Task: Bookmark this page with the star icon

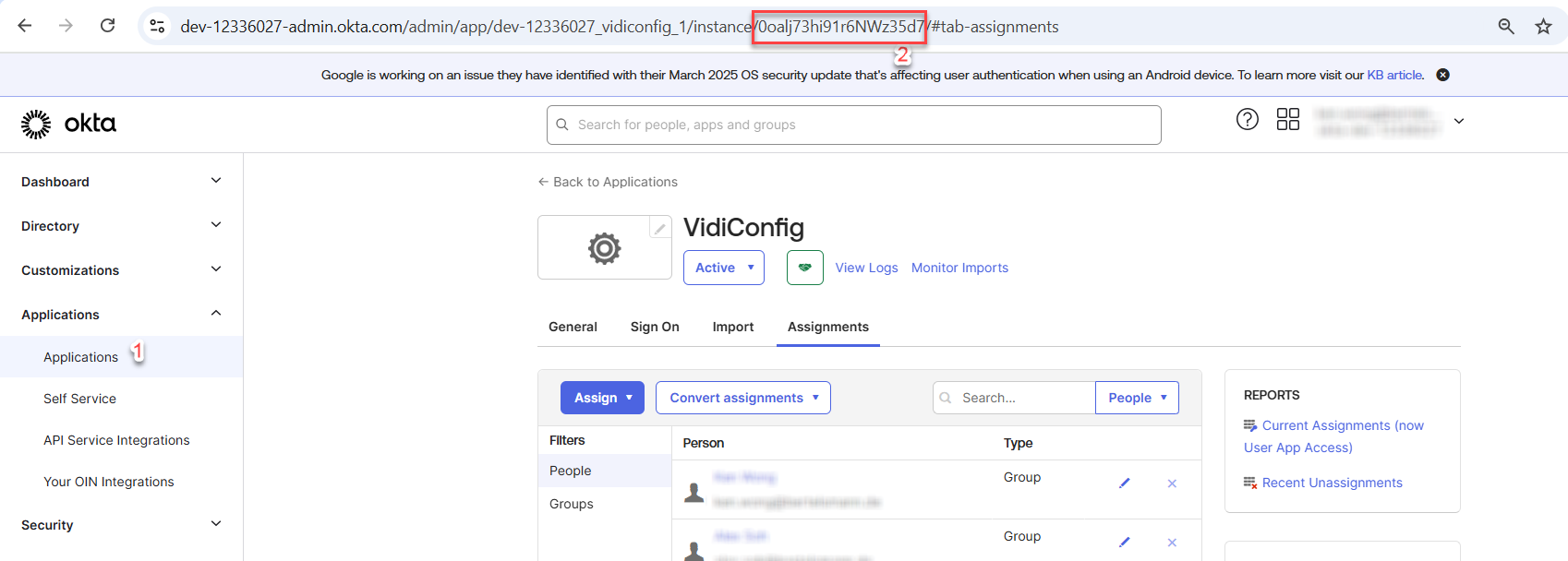Action: point(1543,27)
